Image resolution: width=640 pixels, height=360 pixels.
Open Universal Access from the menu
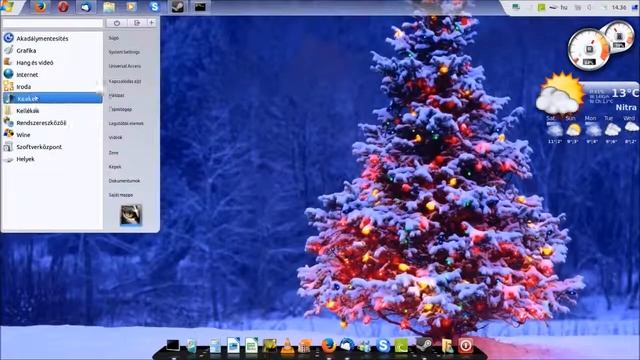click(125, 66)
